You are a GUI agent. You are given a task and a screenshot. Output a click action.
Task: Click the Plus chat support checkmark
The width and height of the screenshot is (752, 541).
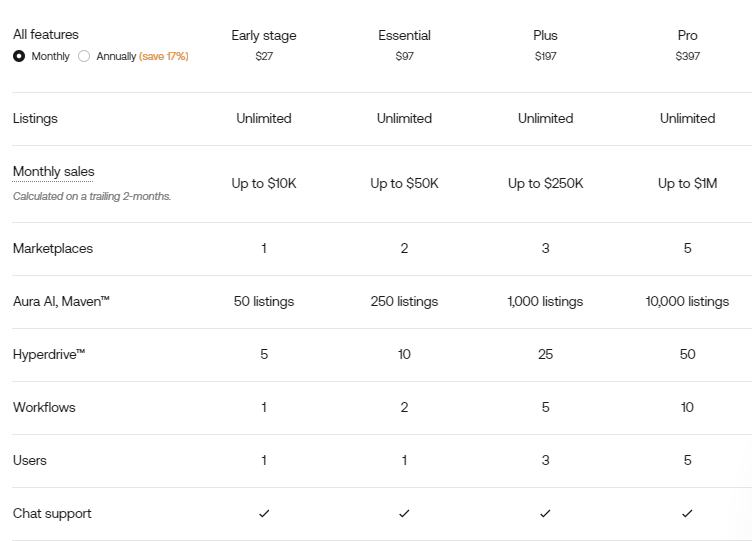pos(545,514)
